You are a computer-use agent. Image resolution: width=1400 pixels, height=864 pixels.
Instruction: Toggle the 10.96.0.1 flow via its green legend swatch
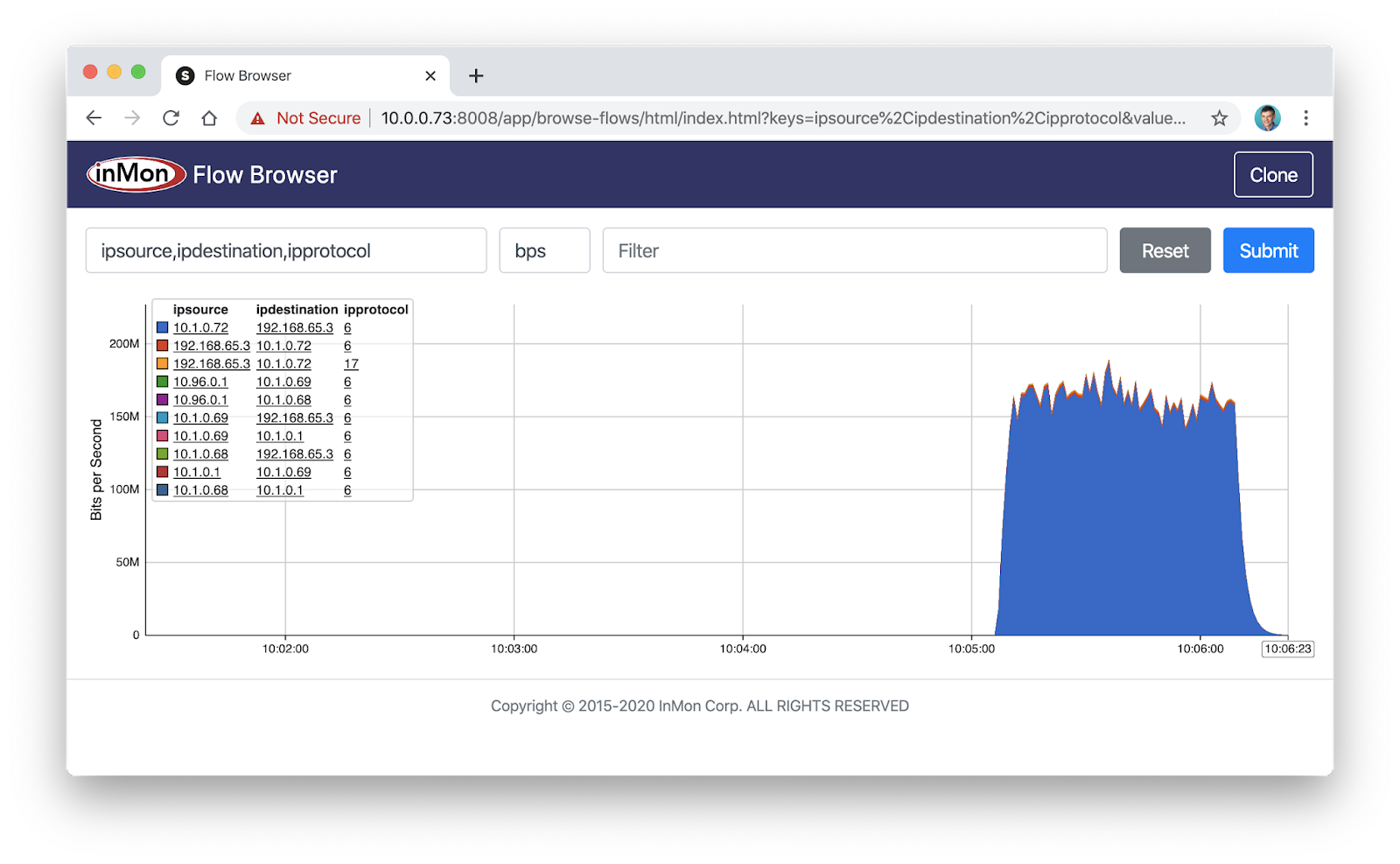pyautogui.click(x=160, y=382)
